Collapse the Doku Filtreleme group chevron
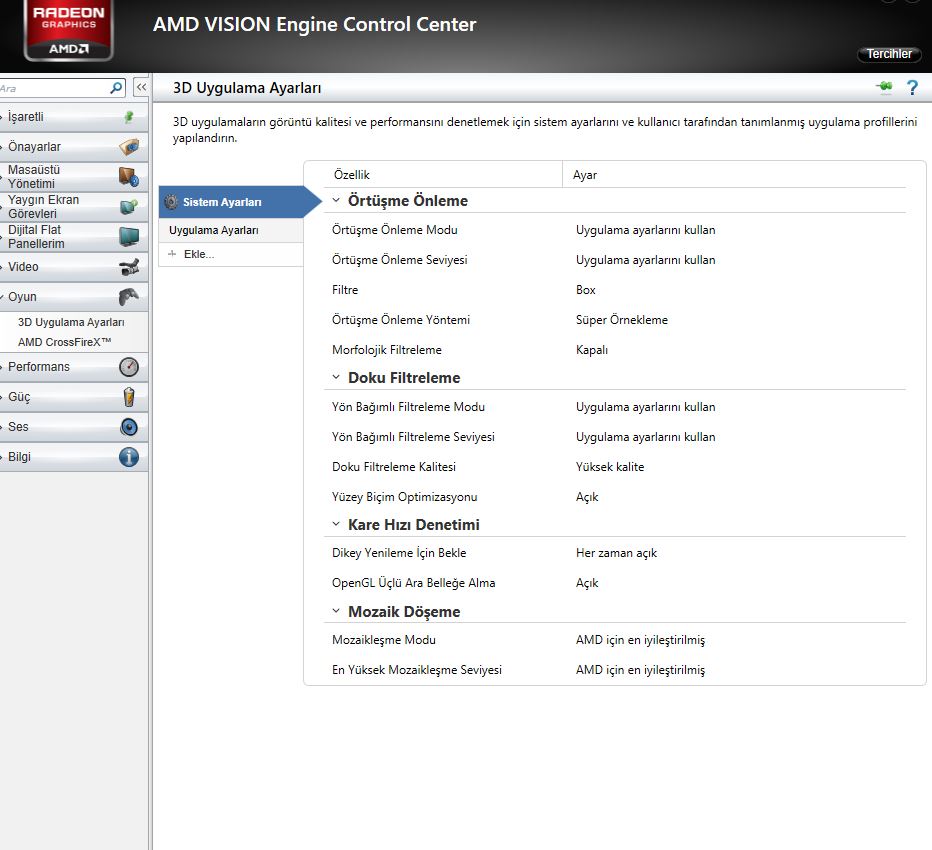 point(336,377)
